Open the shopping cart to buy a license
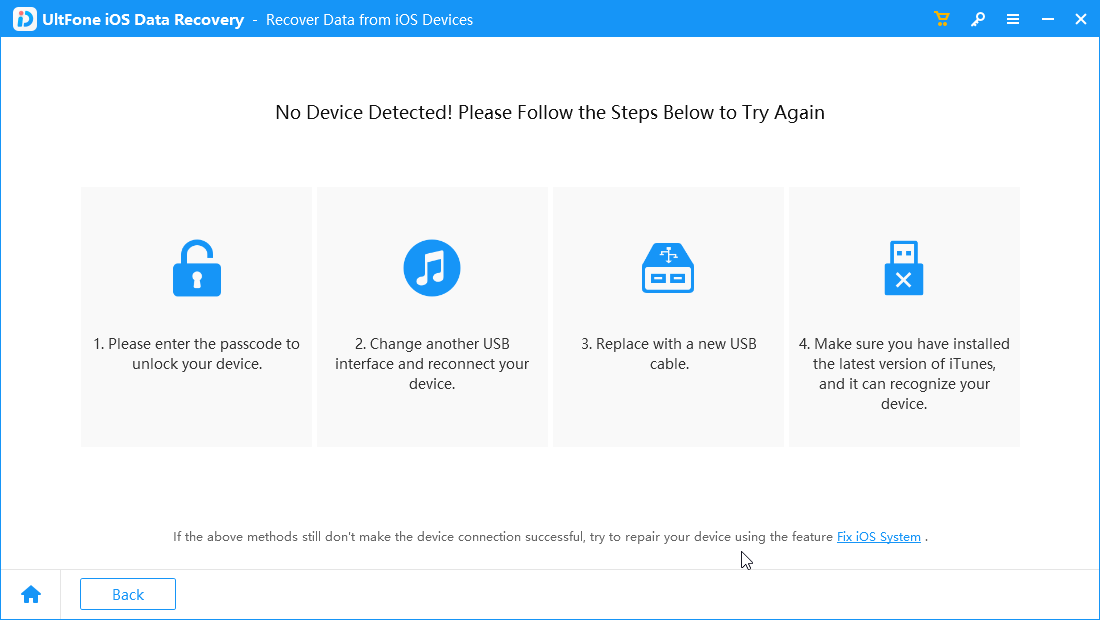1100x620 pixels. tap(941, 19)
